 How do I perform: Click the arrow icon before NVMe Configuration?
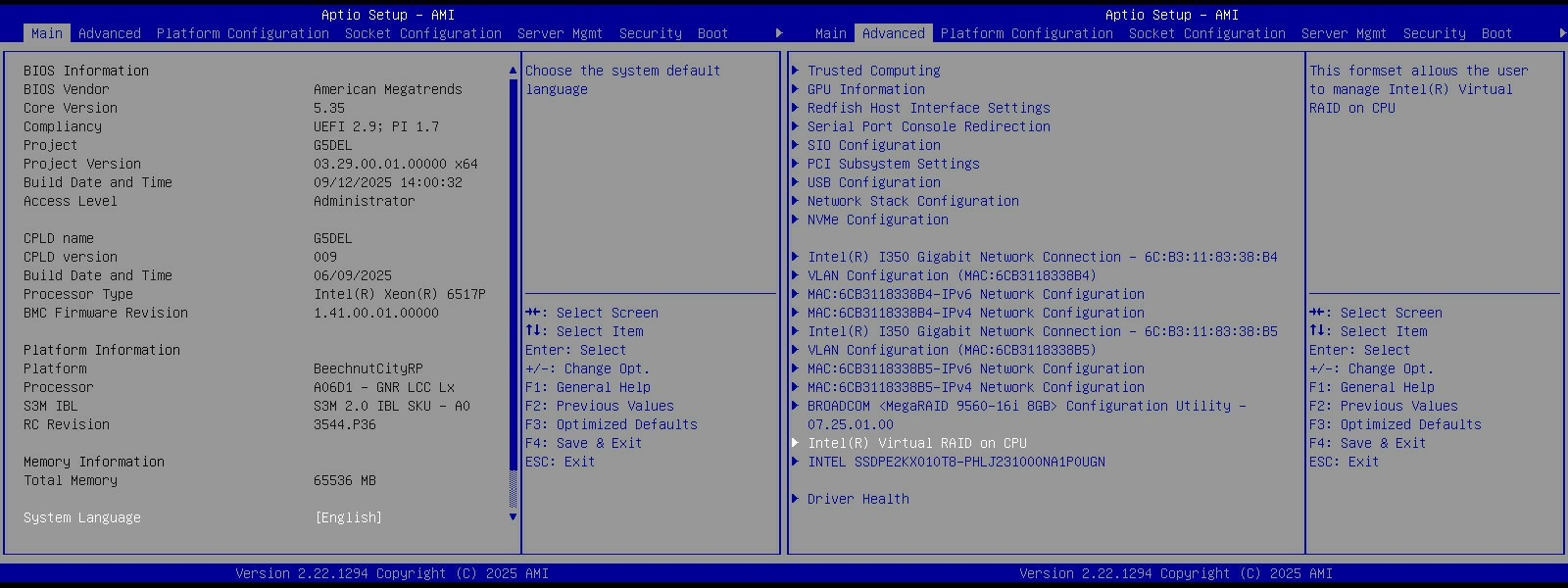(796, 220)
